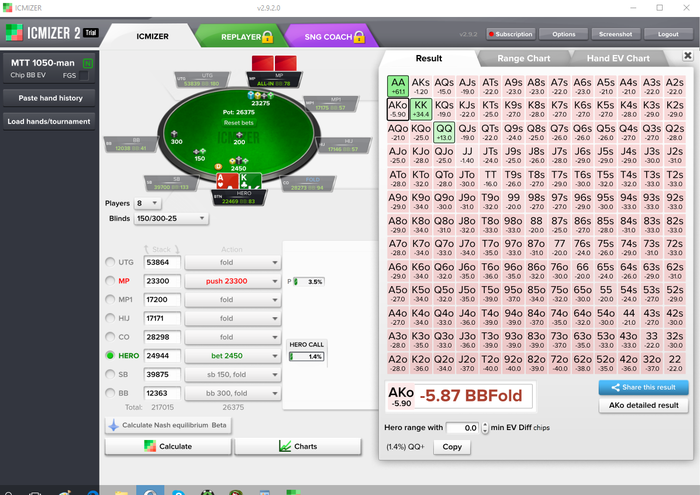Viewport: 700px width, 495px height.
Task: Select the CO radio button
Action: pos(110,337)
